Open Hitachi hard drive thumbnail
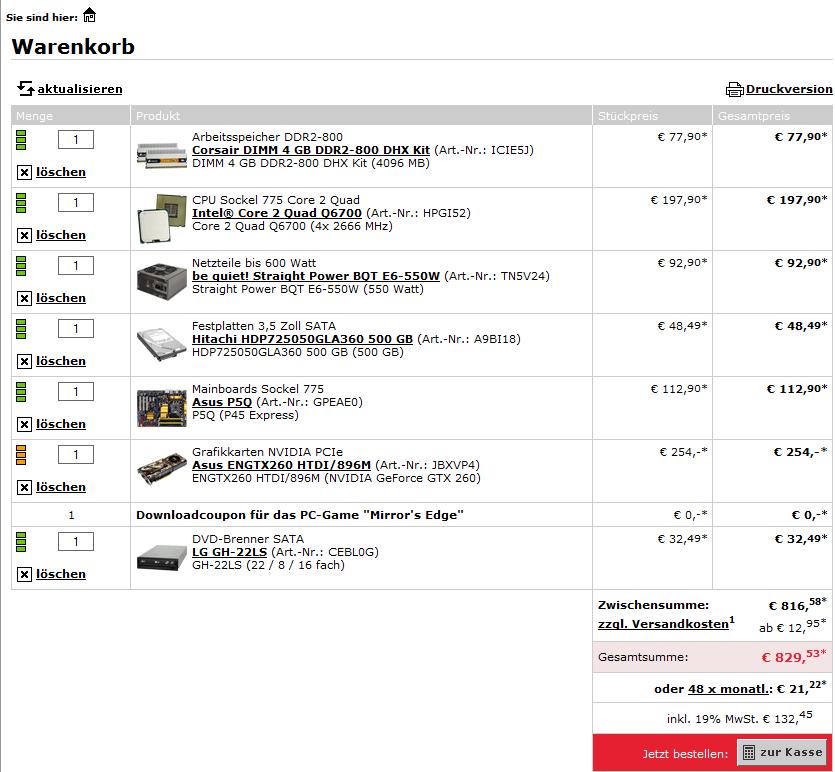The width and height of the screenshot is (835, 772). 161,344
